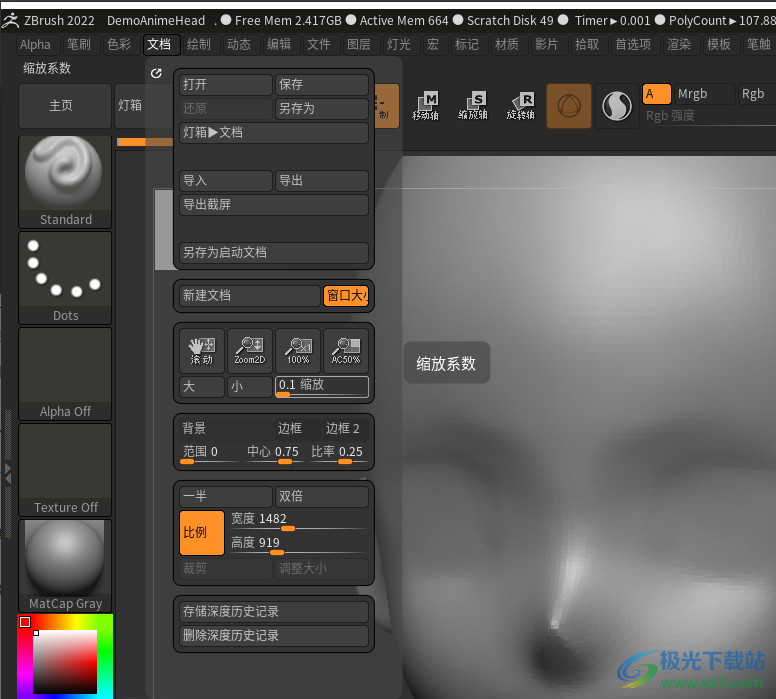The width and height of the screenshot is (776, 699).
Task: Click the 边框 2 border color swatch
Action: 346,429
